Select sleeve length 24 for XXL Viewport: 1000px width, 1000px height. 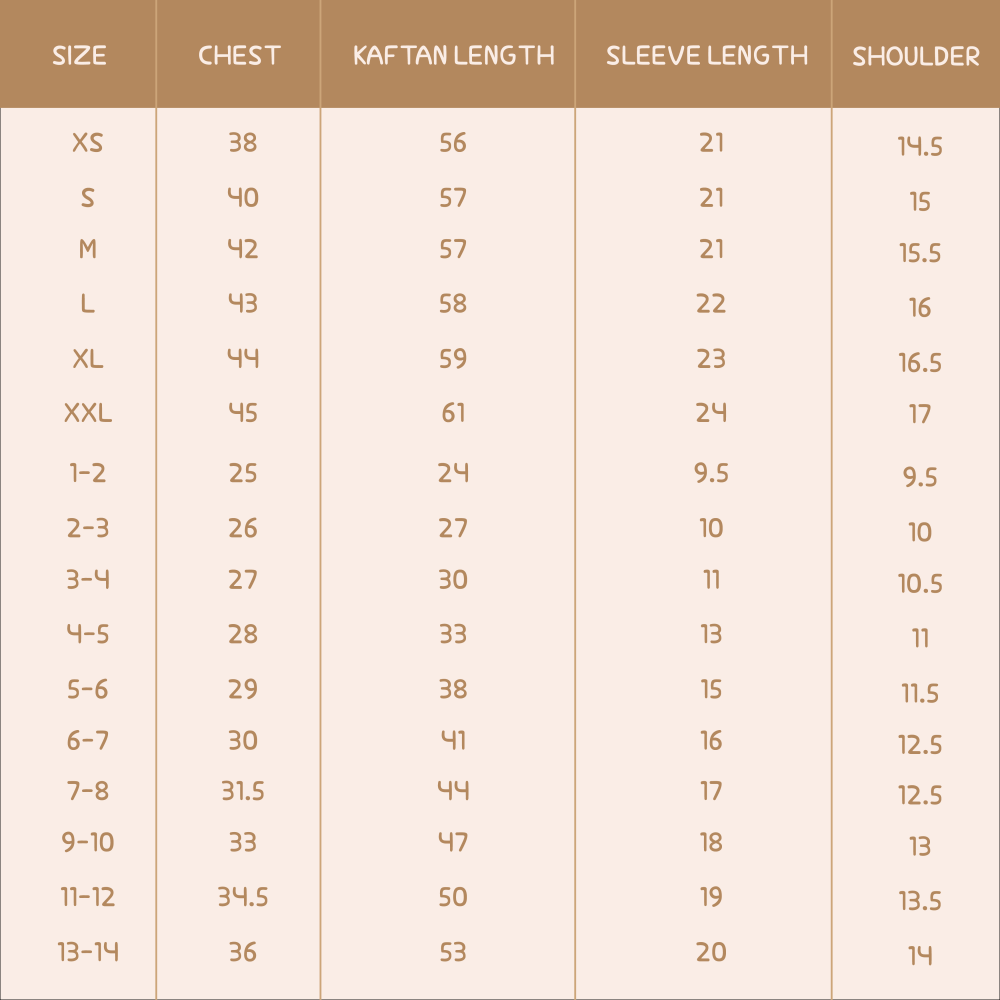point(711,413)
